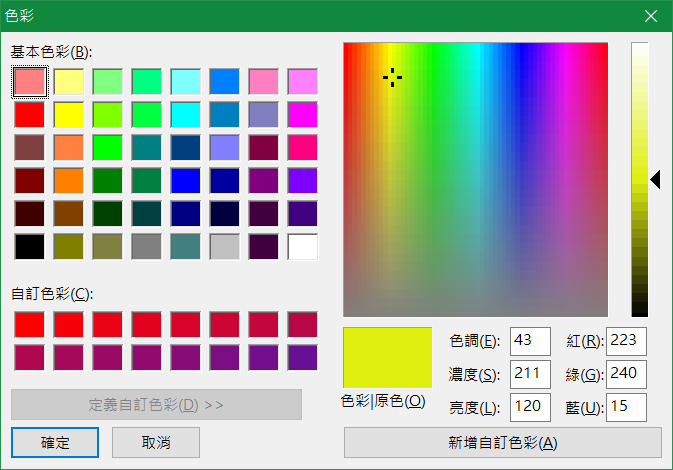Image resolution: width=673 pixels, height=470 pixels.
Task: Pick the cyan basic color swatch
Action: click(x=185, y=115)
